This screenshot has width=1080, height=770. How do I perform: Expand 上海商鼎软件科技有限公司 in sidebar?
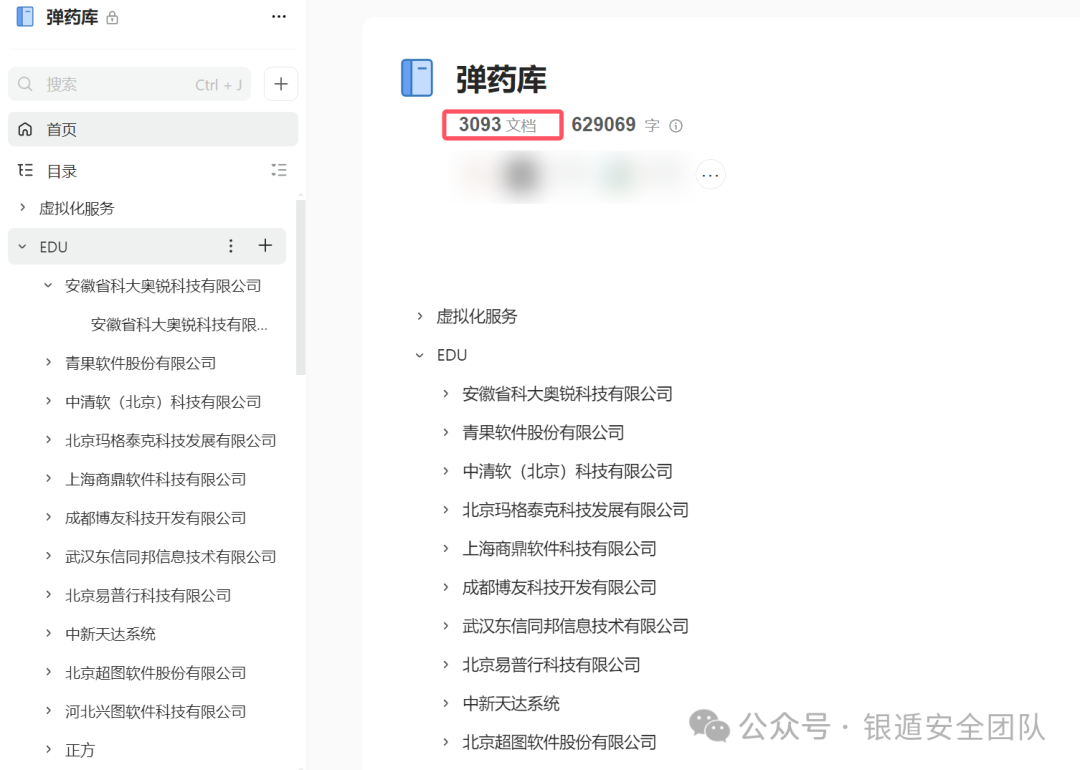point(48,478)
